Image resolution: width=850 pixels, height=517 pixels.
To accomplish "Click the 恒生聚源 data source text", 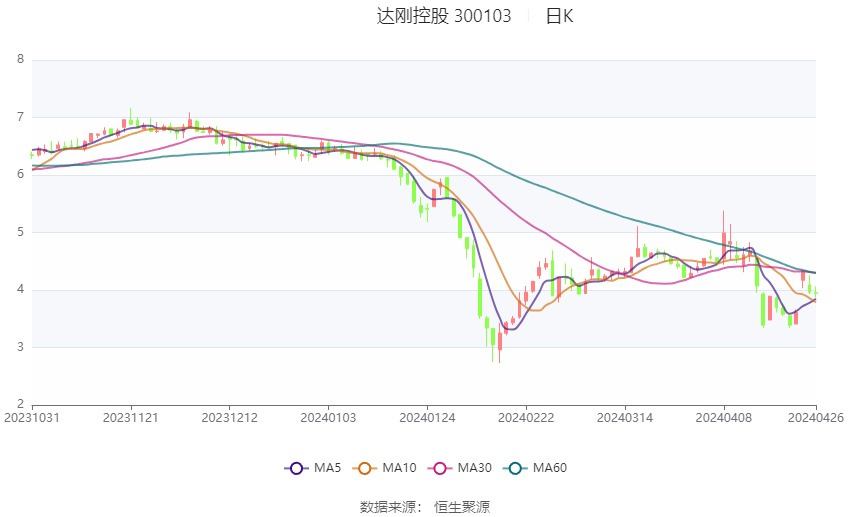I will click(x=462, y=507).
